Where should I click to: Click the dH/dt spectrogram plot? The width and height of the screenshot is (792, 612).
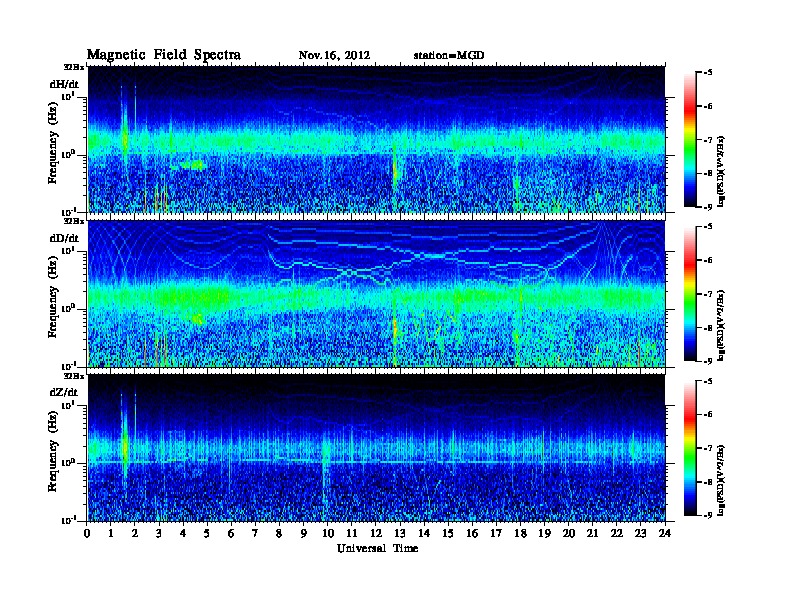click(x=376, y=139)
